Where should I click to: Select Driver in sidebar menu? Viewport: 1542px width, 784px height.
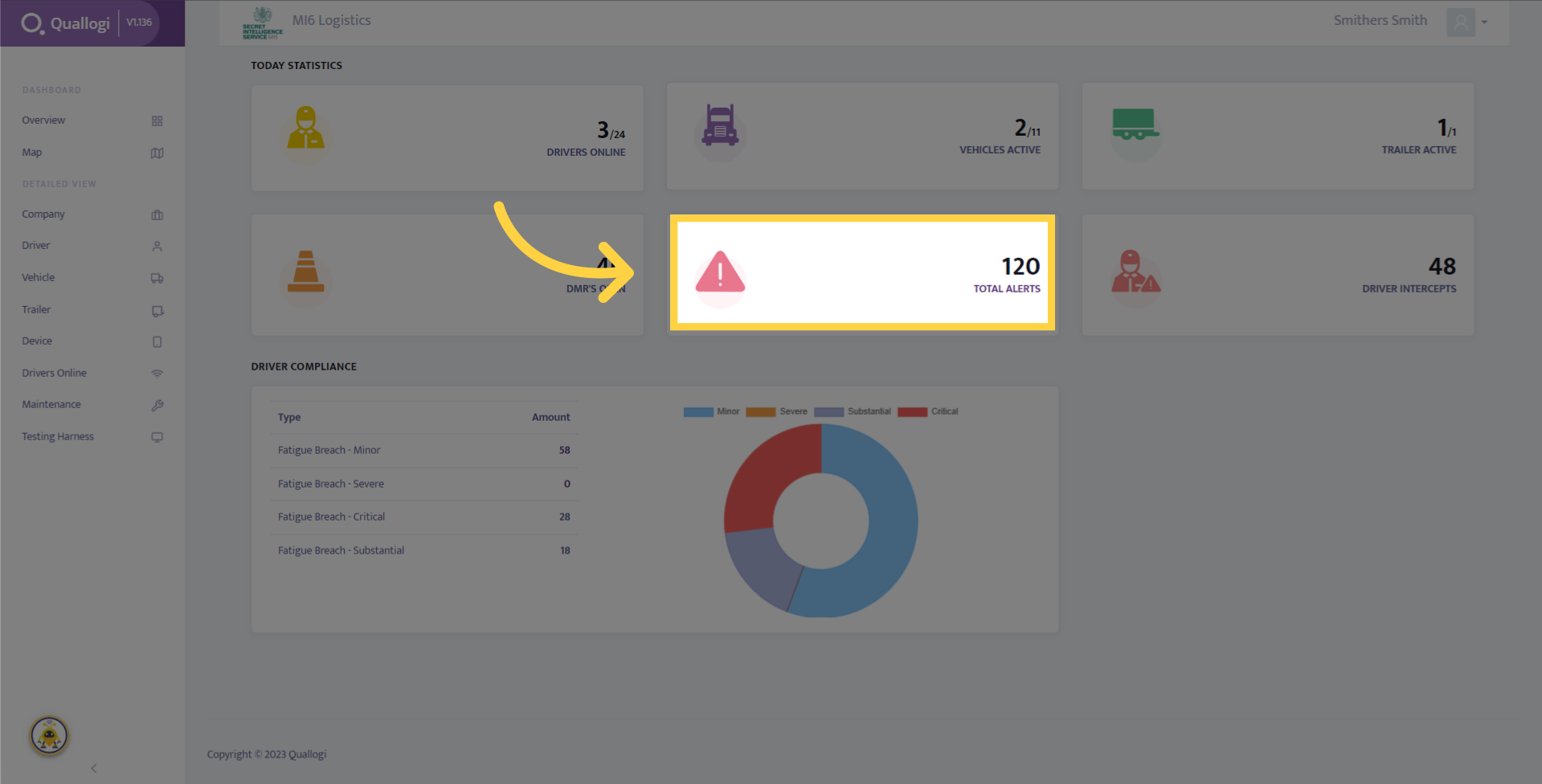point(35,246)
